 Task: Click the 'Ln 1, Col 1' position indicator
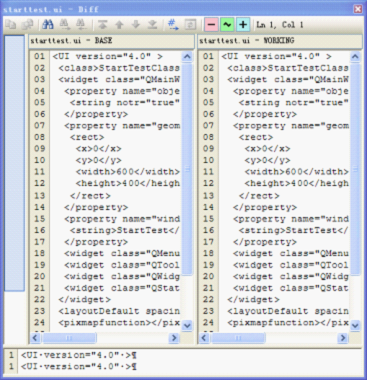point(280,25)
